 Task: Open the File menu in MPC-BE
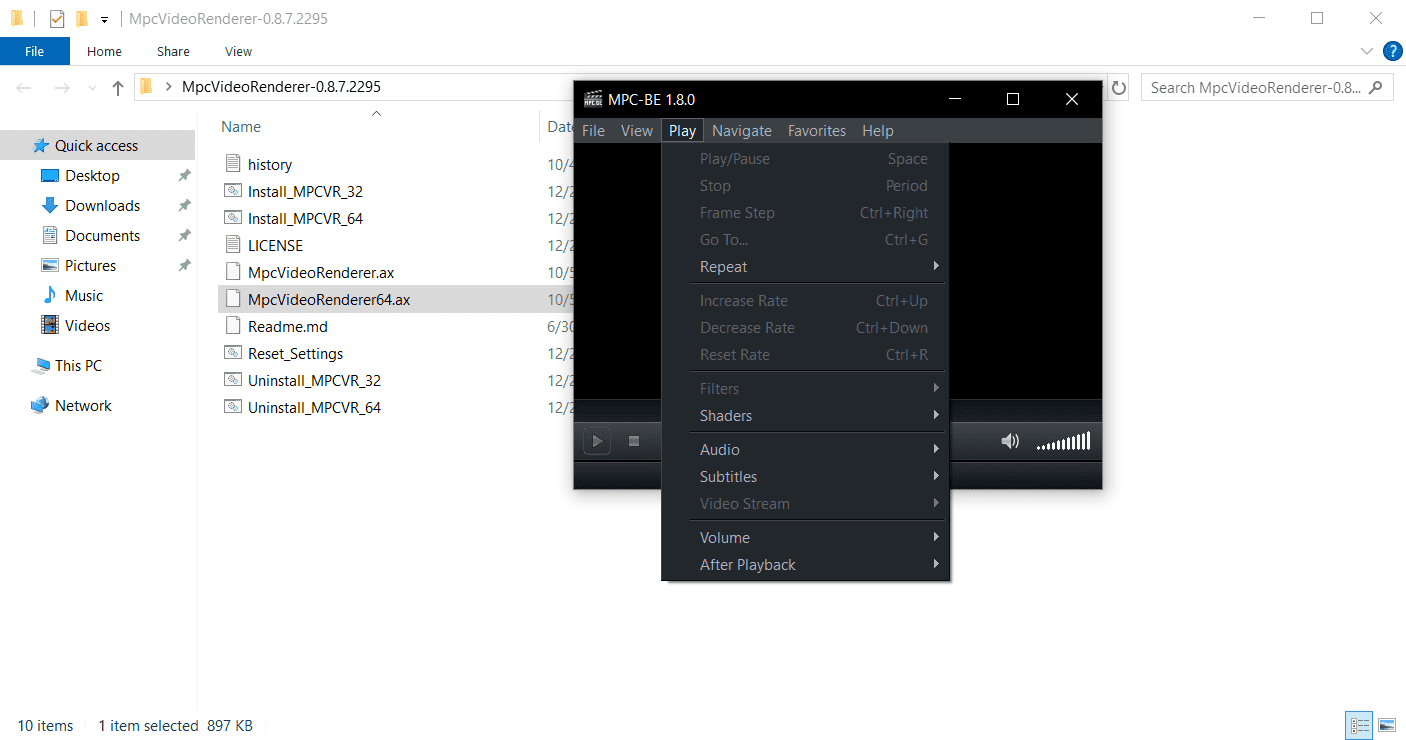click(x=593, y=131)
